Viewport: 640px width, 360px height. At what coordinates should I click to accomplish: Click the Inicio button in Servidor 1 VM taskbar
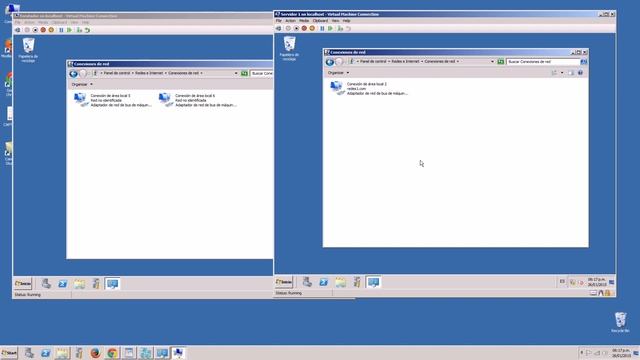pyautogui.click(x=284, y=282)
